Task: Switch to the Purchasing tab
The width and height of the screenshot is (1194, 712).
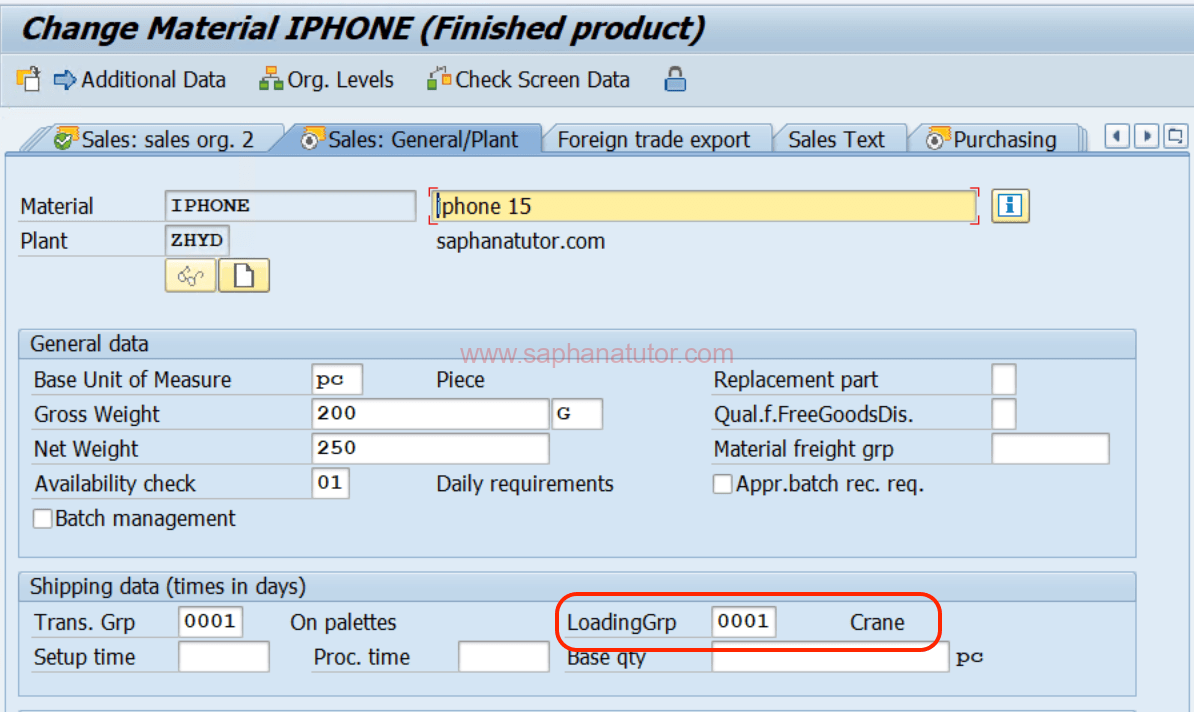Action: coord(992,139)
